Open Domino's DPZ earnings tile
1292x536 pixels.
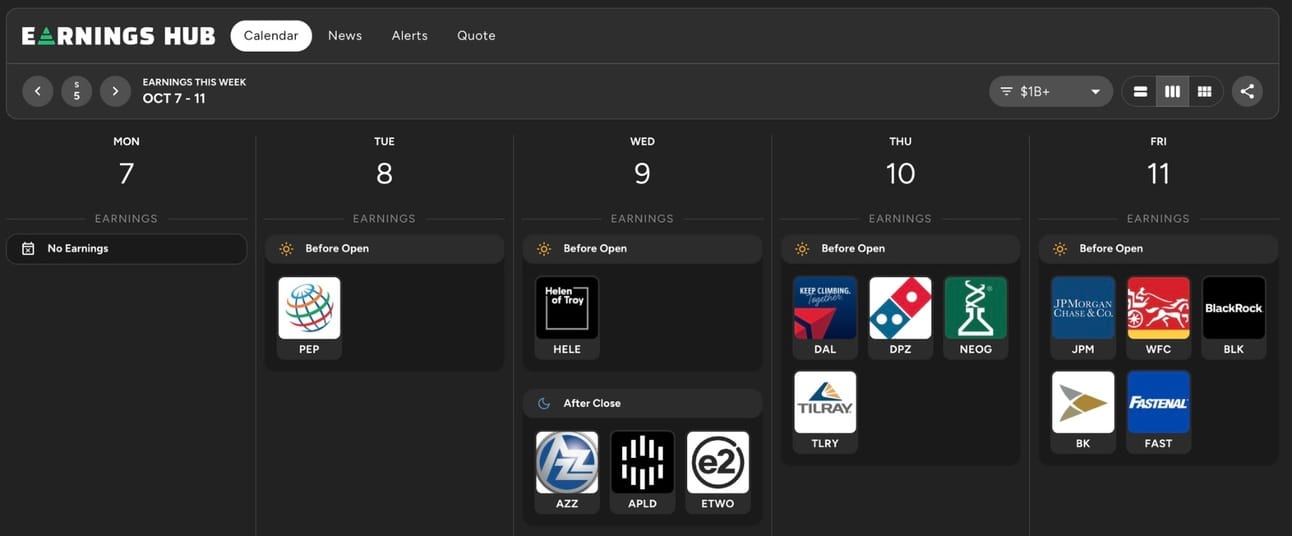900,317
